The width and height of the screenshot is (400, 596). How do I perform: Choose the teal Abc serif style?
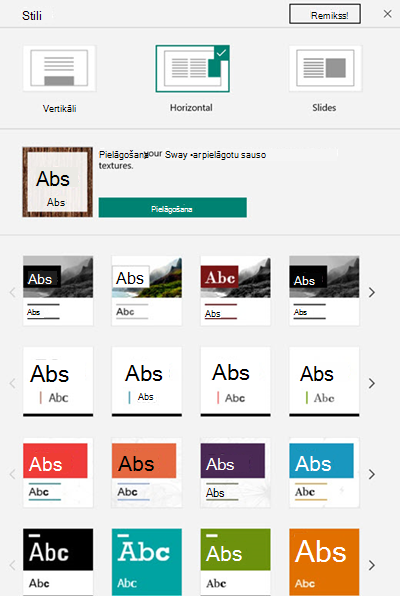tap(147, 562)
